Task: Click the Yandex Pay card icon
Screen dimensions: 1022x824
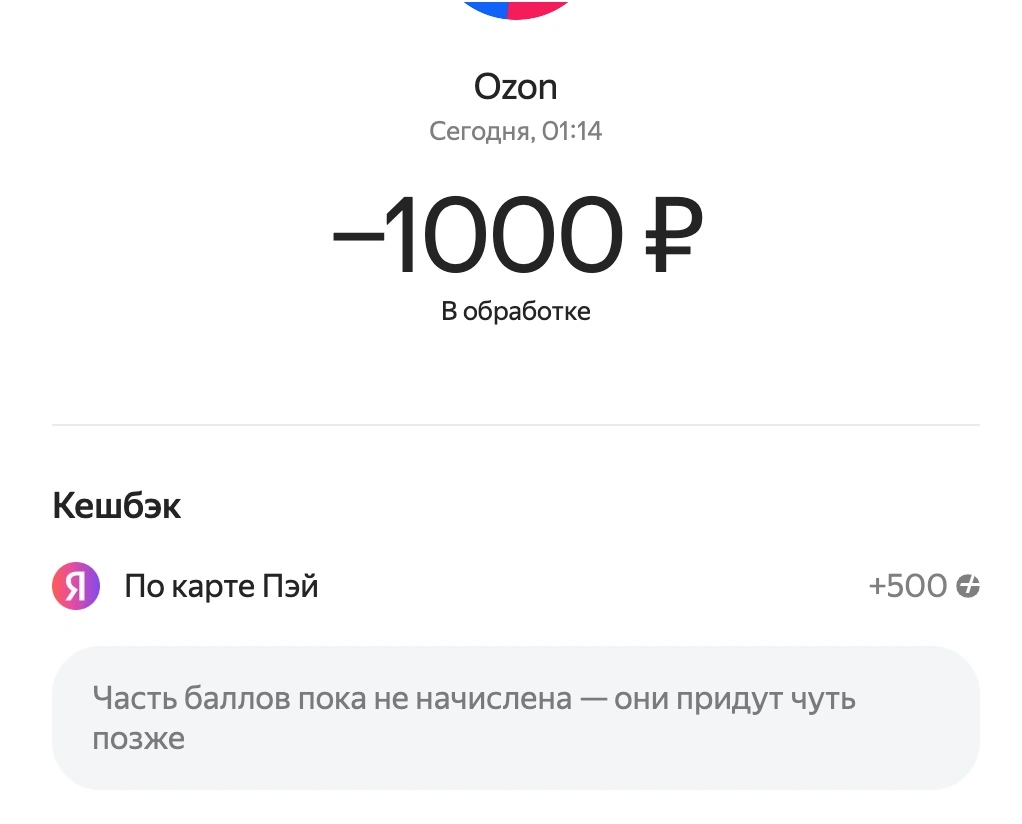Action: [x=76, y=585]
